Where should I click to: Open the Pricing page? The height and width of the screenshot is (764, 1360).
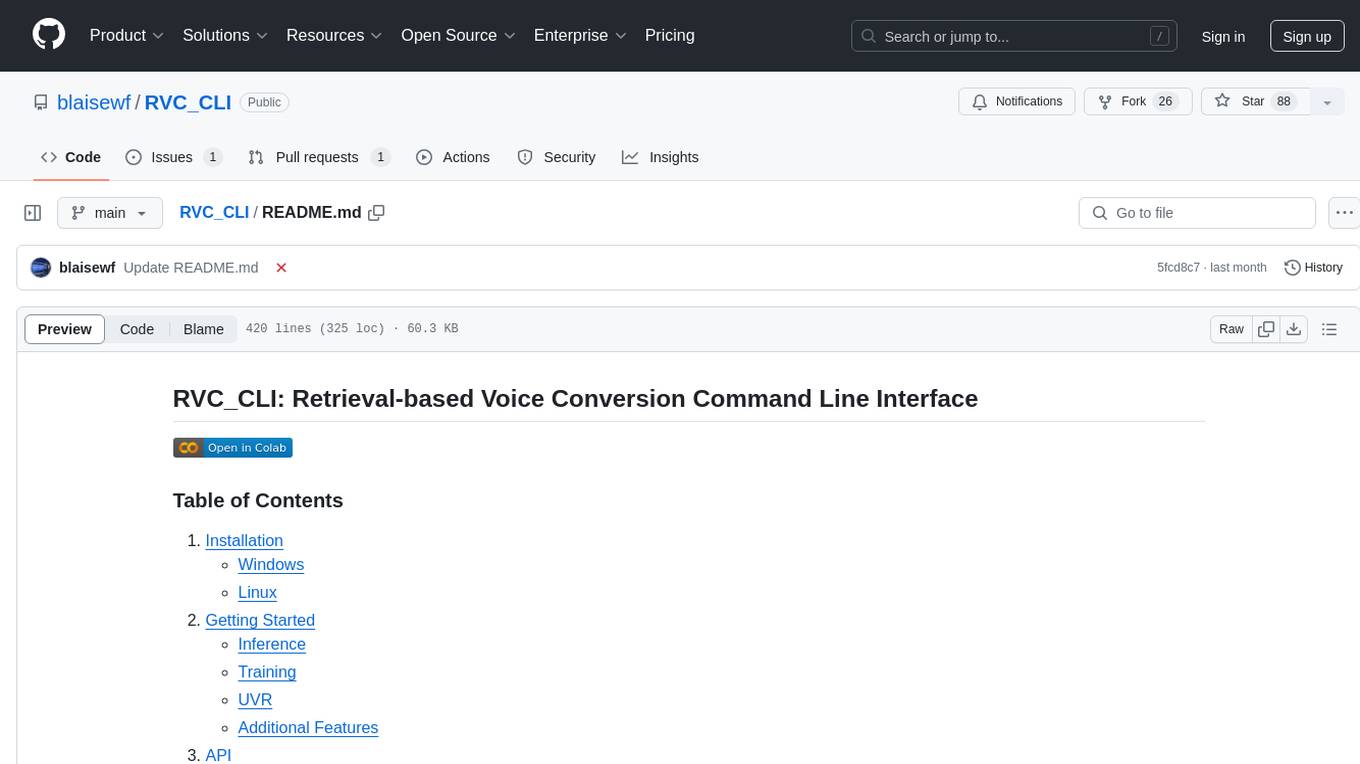(x=670, y=35)
